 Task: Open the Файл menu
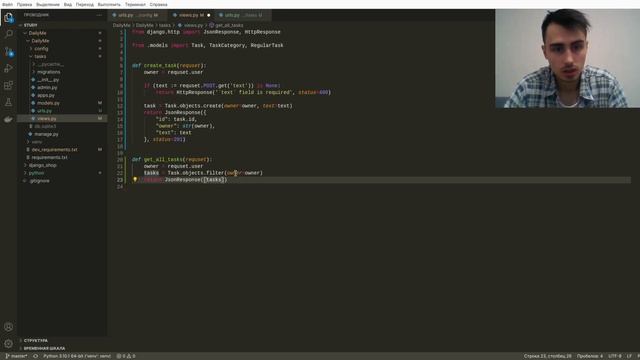7,4
